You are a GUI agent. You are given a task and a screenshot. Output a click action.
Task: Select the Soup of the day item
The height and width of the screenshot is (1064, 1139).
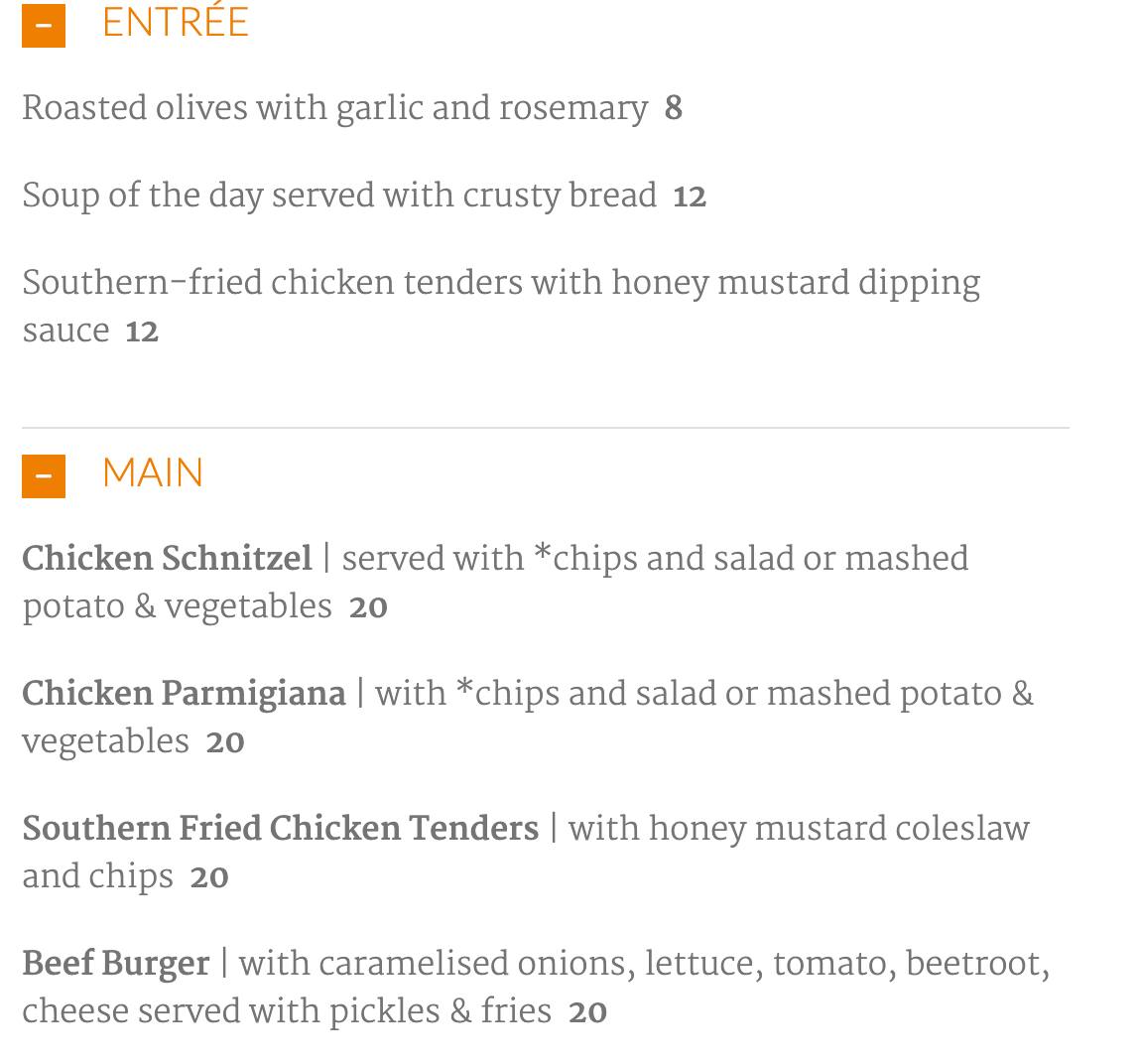click(x=339, y=196)
